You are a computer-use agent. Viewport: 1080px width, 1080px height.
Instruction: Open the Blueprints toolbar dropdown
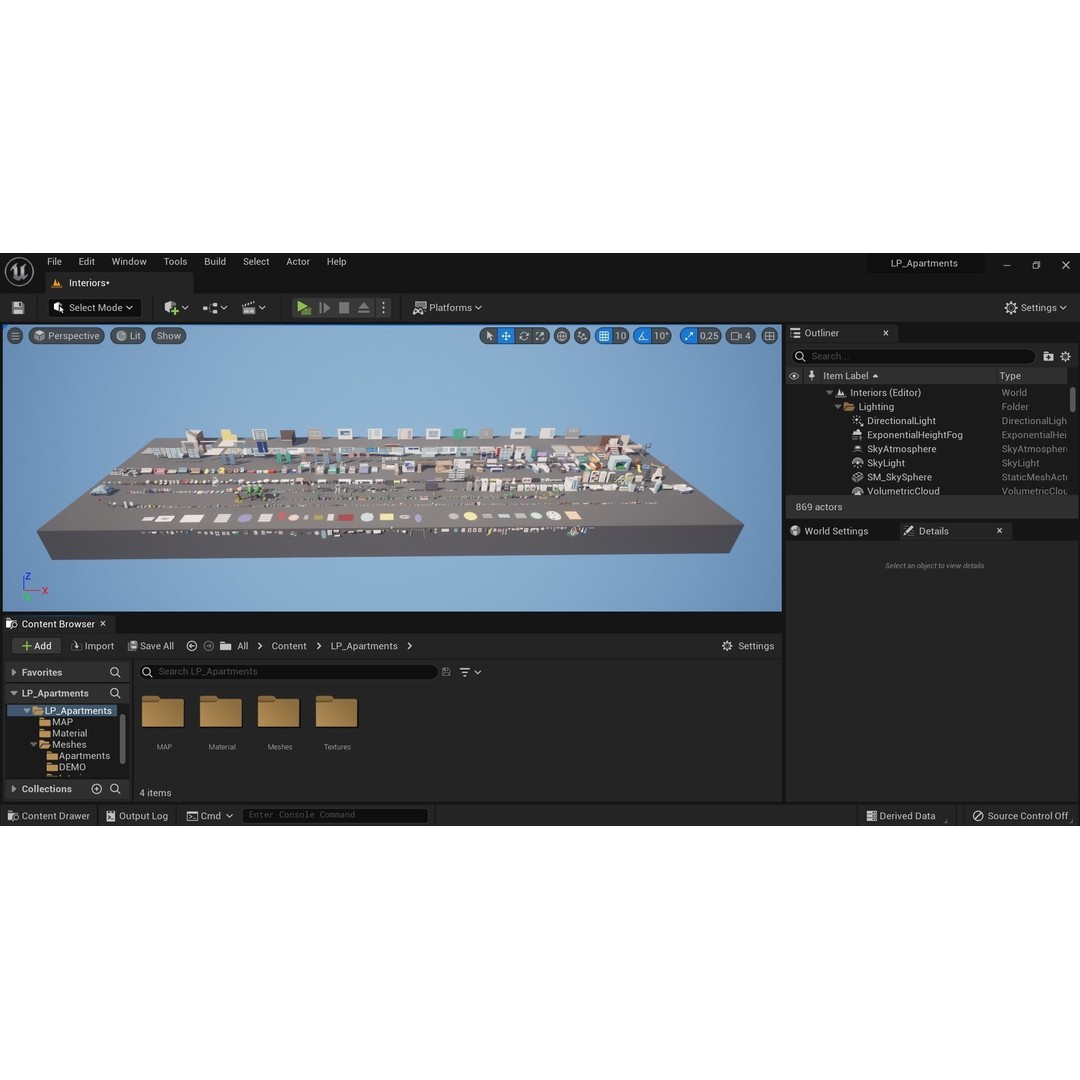pos(215,308)
